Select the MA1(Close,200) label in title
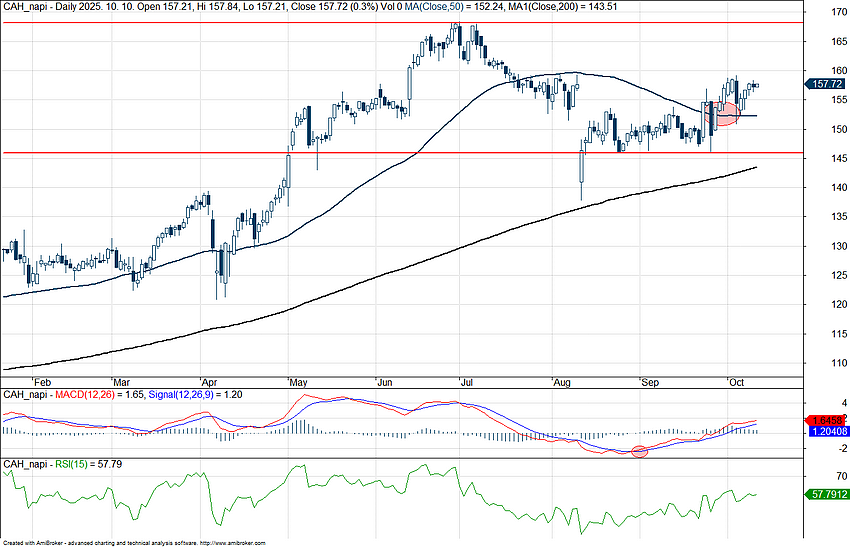This screenshot has height=547, width=850. click(569, 6)
